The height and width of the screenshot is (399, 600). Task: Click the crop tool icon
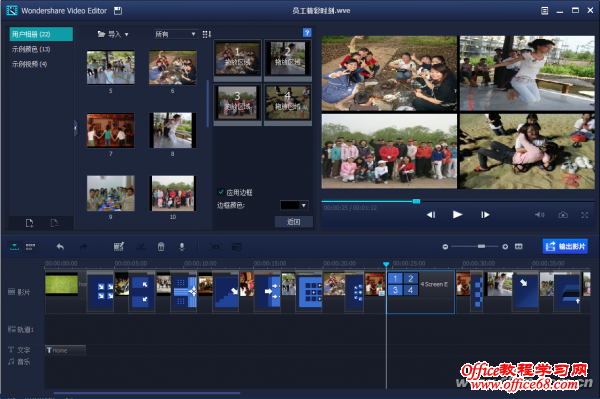pos(216,247)
